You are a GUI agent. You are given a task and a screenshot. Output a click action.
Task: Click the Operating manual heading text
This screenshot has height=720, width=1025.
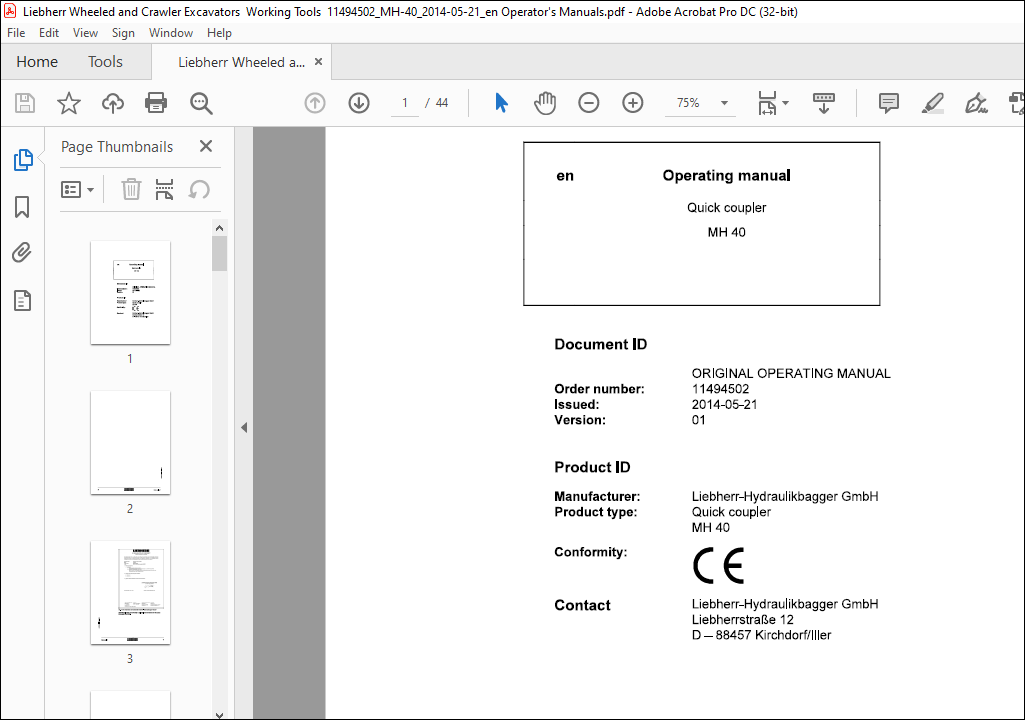click(726, 175)
